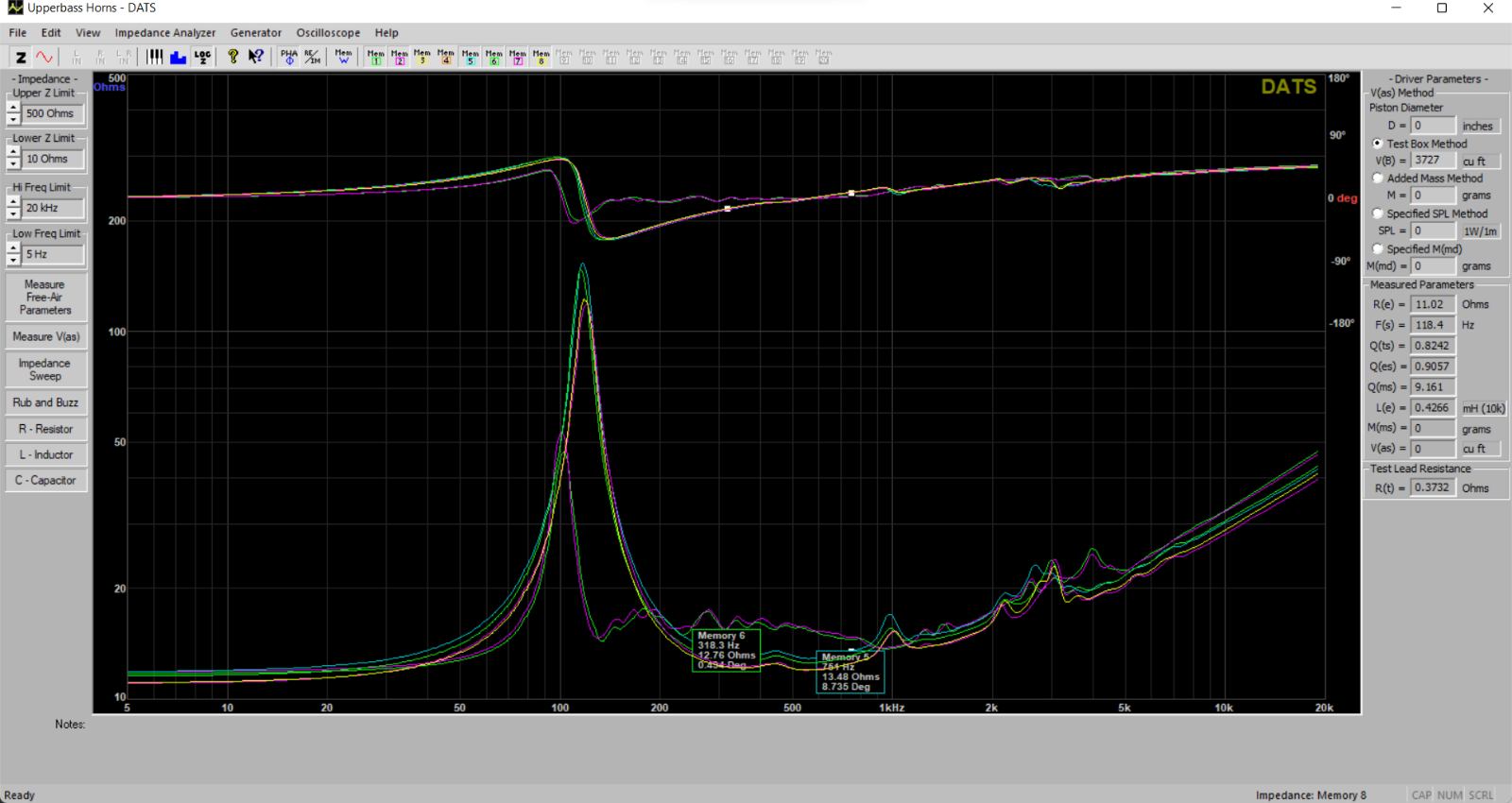Viewport: 1512px width, 803px height.
Task: Increase the Upper Z Limit with up arrow
Action: coord(13,108)
